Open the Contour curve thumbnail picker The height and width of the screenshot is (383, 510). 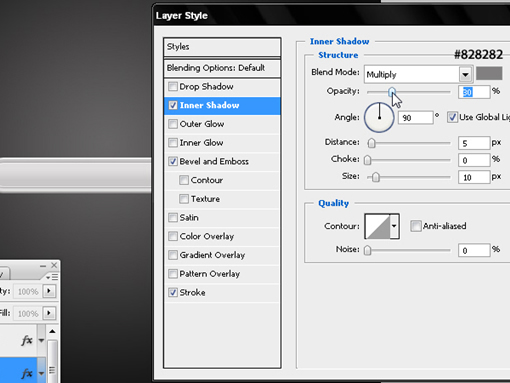[377, 226]
